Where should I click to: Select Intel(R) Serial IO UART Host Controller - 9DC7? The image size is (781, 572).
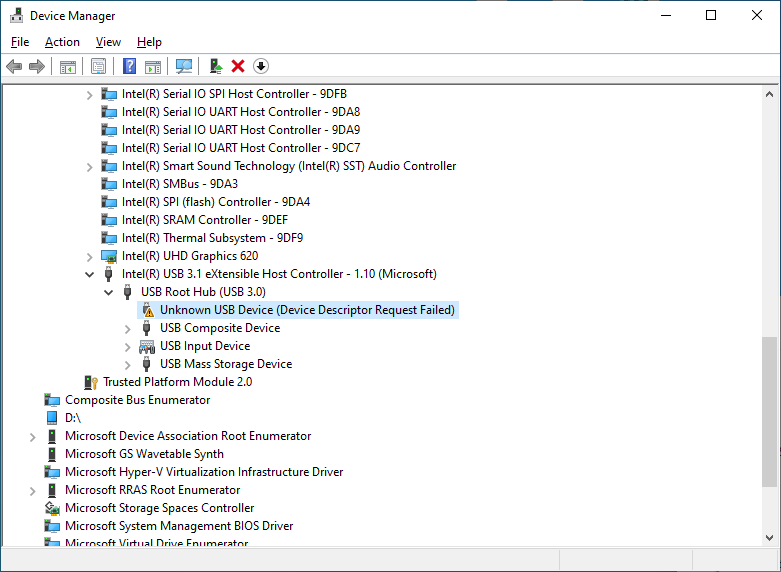click(241, 148)
